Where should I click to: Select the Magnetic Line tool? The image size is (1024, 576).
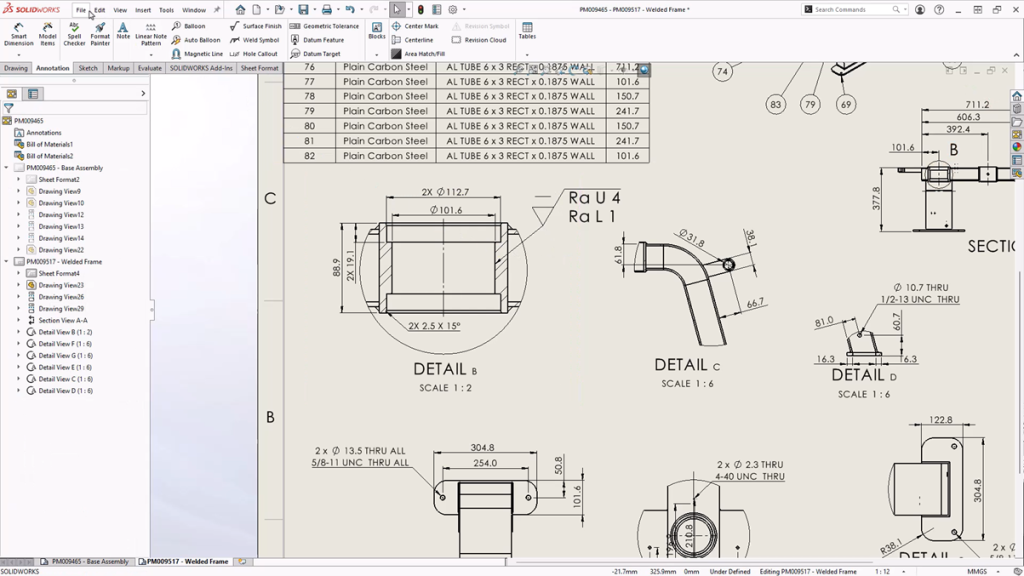[x=197, y=54]
